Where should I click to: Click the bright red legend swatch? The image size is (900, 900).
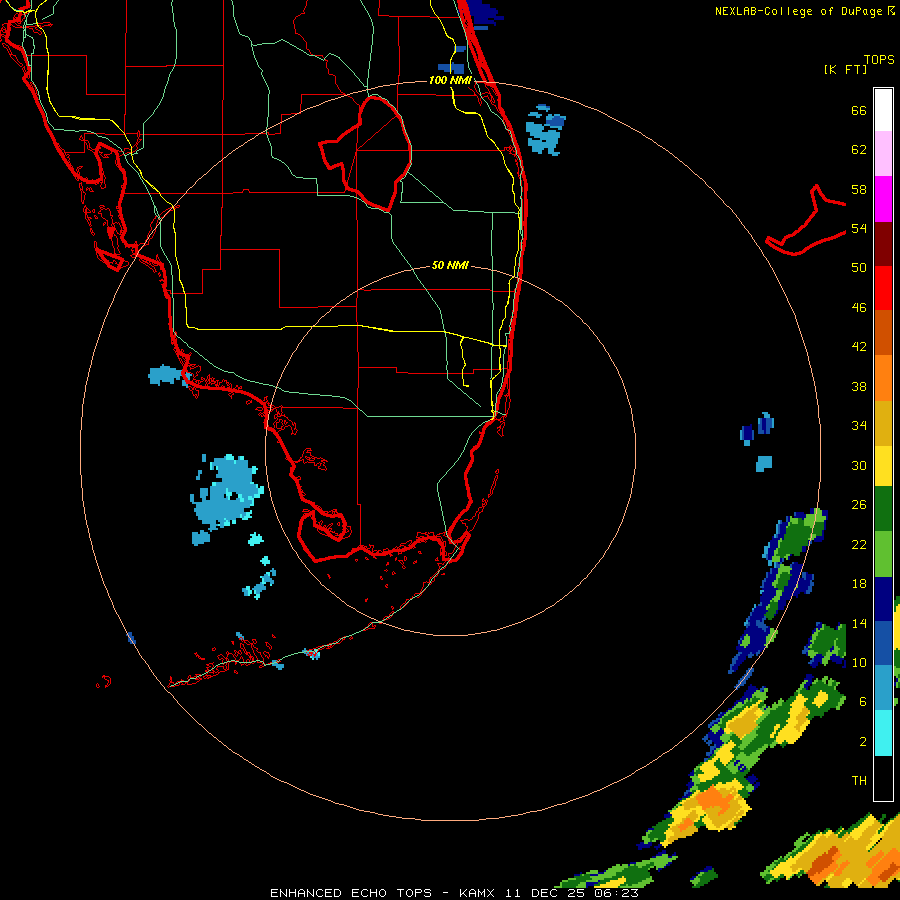tap(883, 288)
